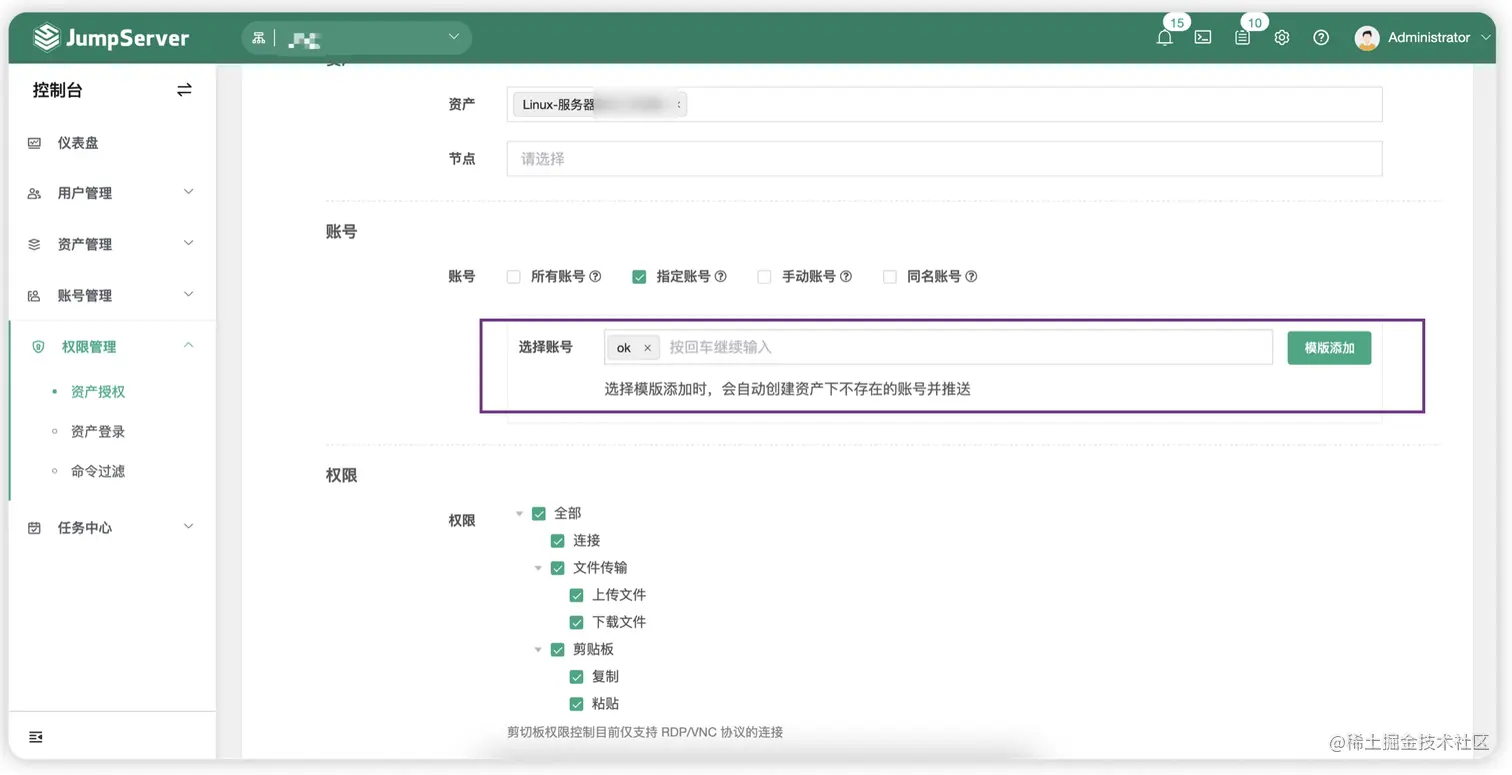Click the 模版添加 button
This screenshot has width=1512, height=775.
(1329, 347)
